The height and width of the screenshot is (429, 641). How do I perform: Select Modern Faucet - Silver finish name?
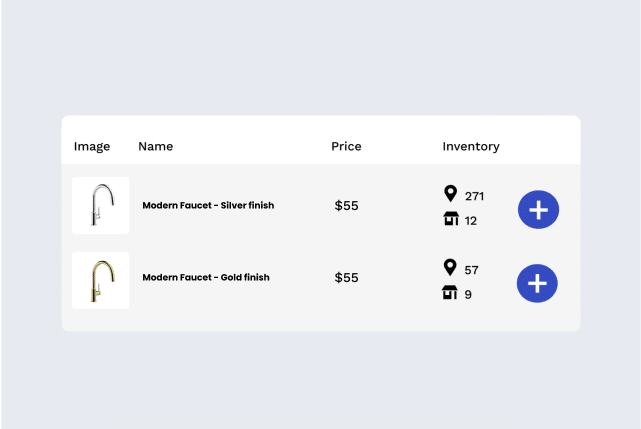point(208,205)
